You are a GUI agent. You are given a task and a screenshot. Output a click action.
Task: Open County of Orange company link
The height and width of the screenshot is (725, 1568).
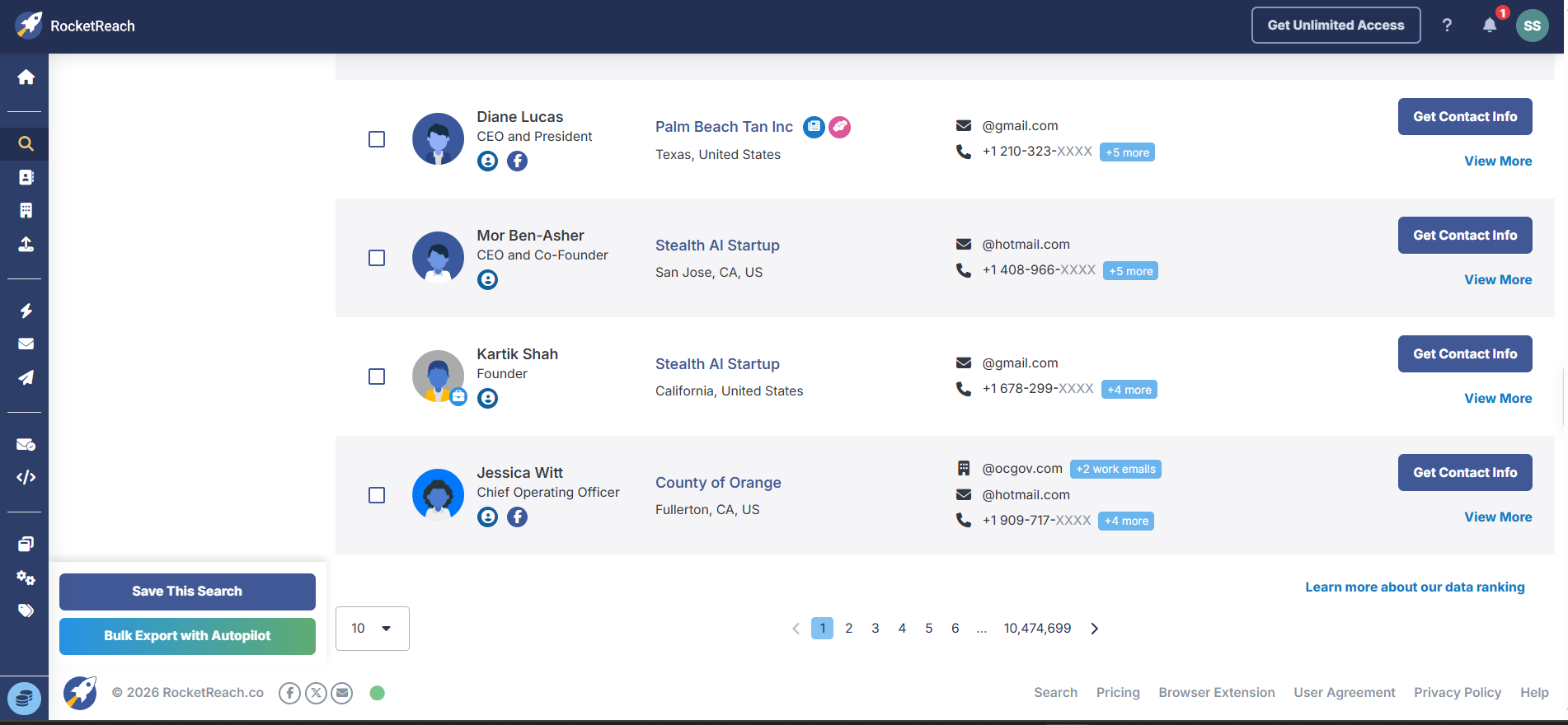(718, 483)
